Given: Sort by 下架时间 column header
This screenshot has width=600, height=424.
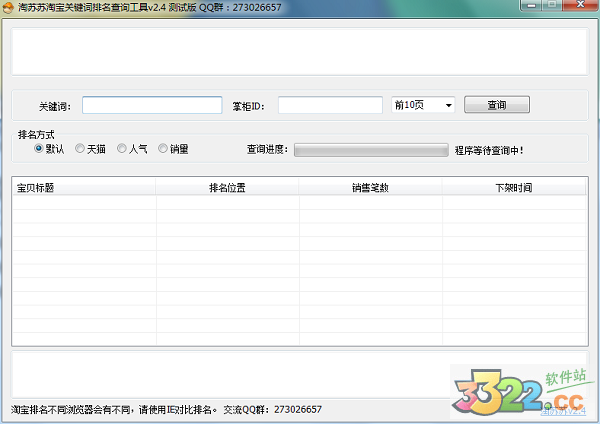Looking at the screenshot, I should 514,188.
